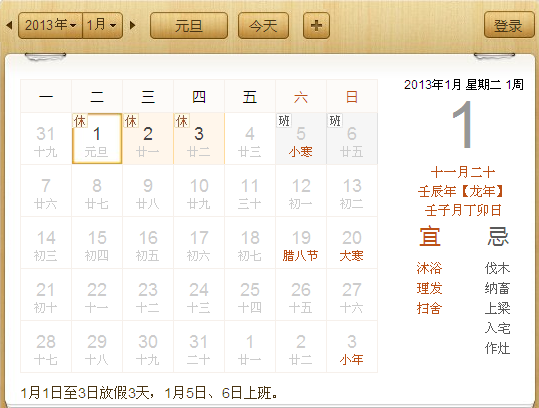Select date 30 十九

(148, 347)
